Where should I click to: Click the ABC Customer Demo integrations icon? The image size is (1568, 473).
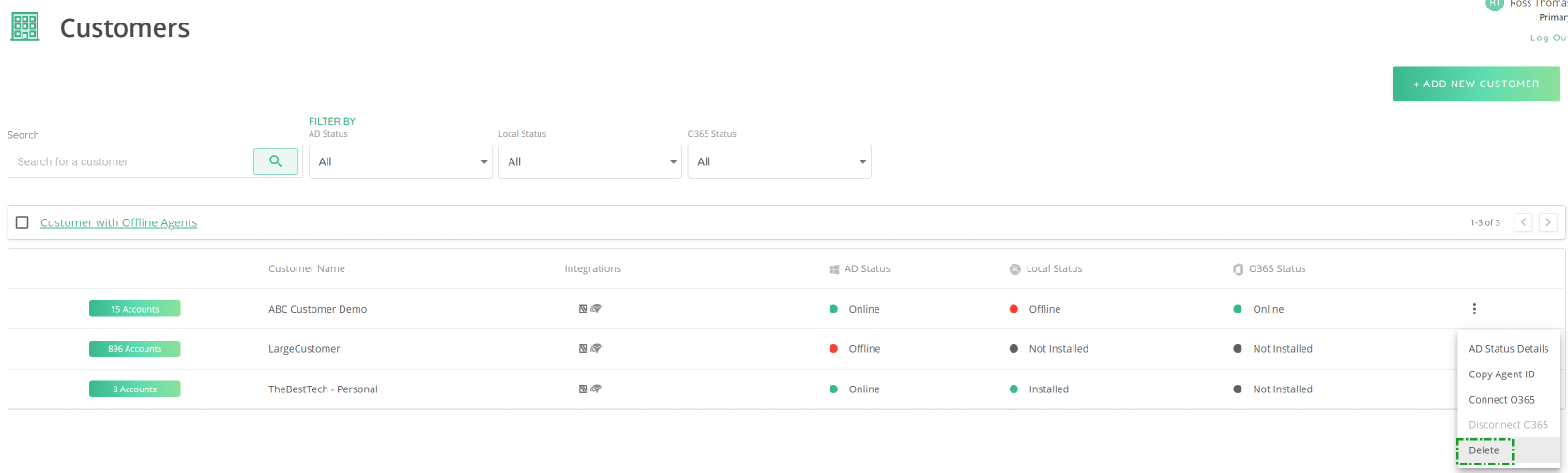(x=590, y=309)
